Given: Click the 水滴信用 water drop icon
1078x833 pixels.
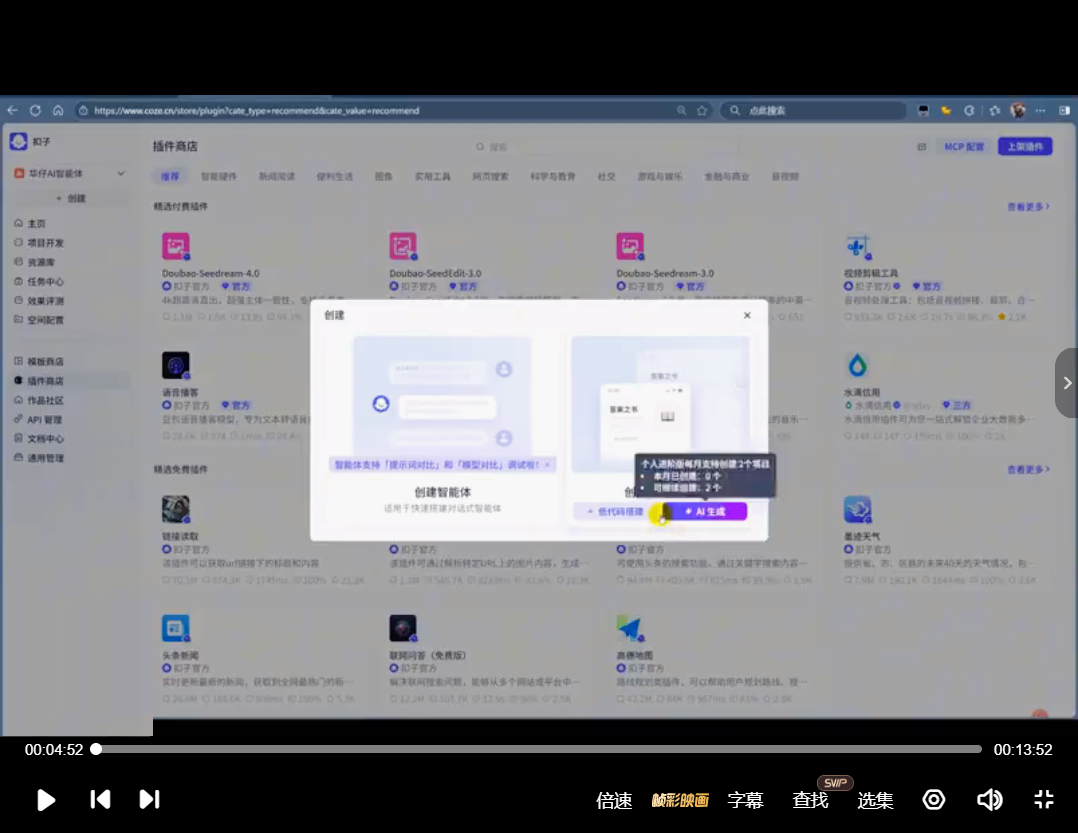Looking at the screenshot, I should tap(857, 364).
